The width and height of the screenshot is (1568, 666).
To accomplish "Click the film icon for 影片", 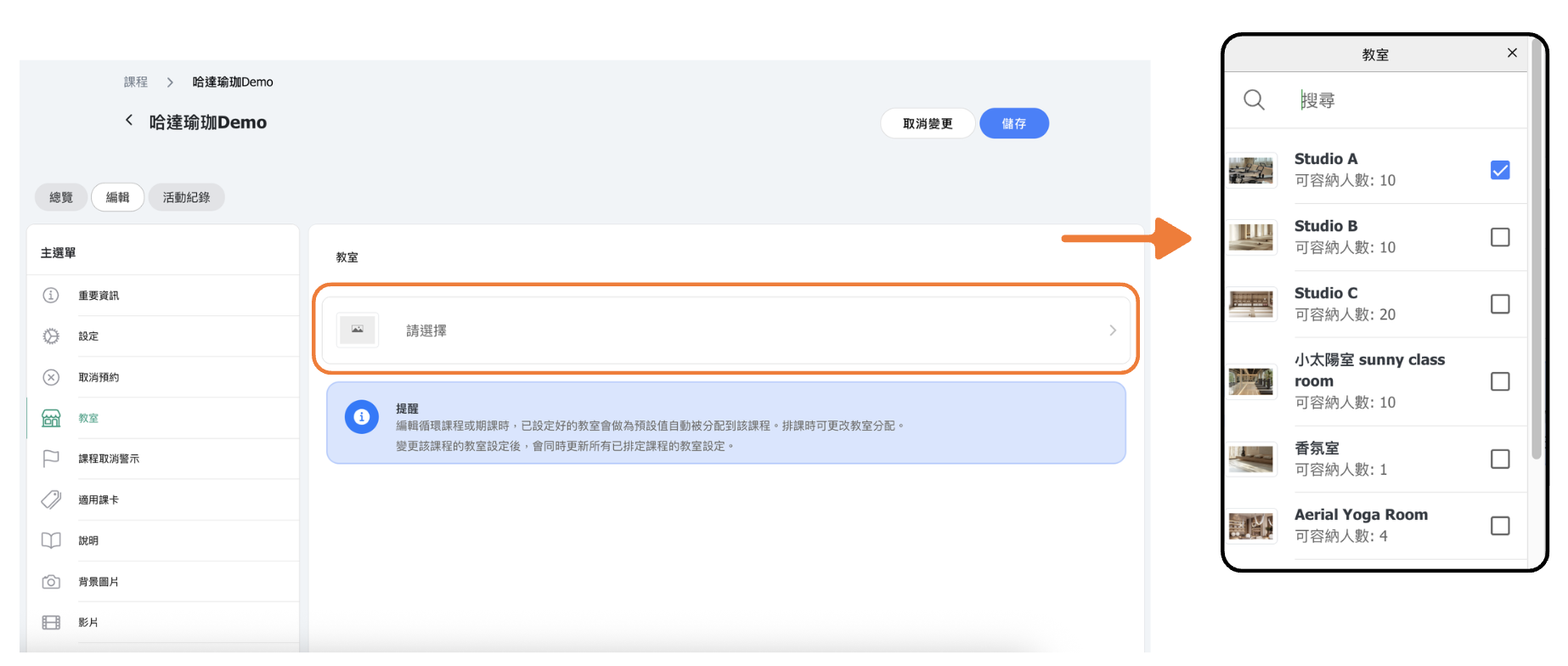I will 51,623.
